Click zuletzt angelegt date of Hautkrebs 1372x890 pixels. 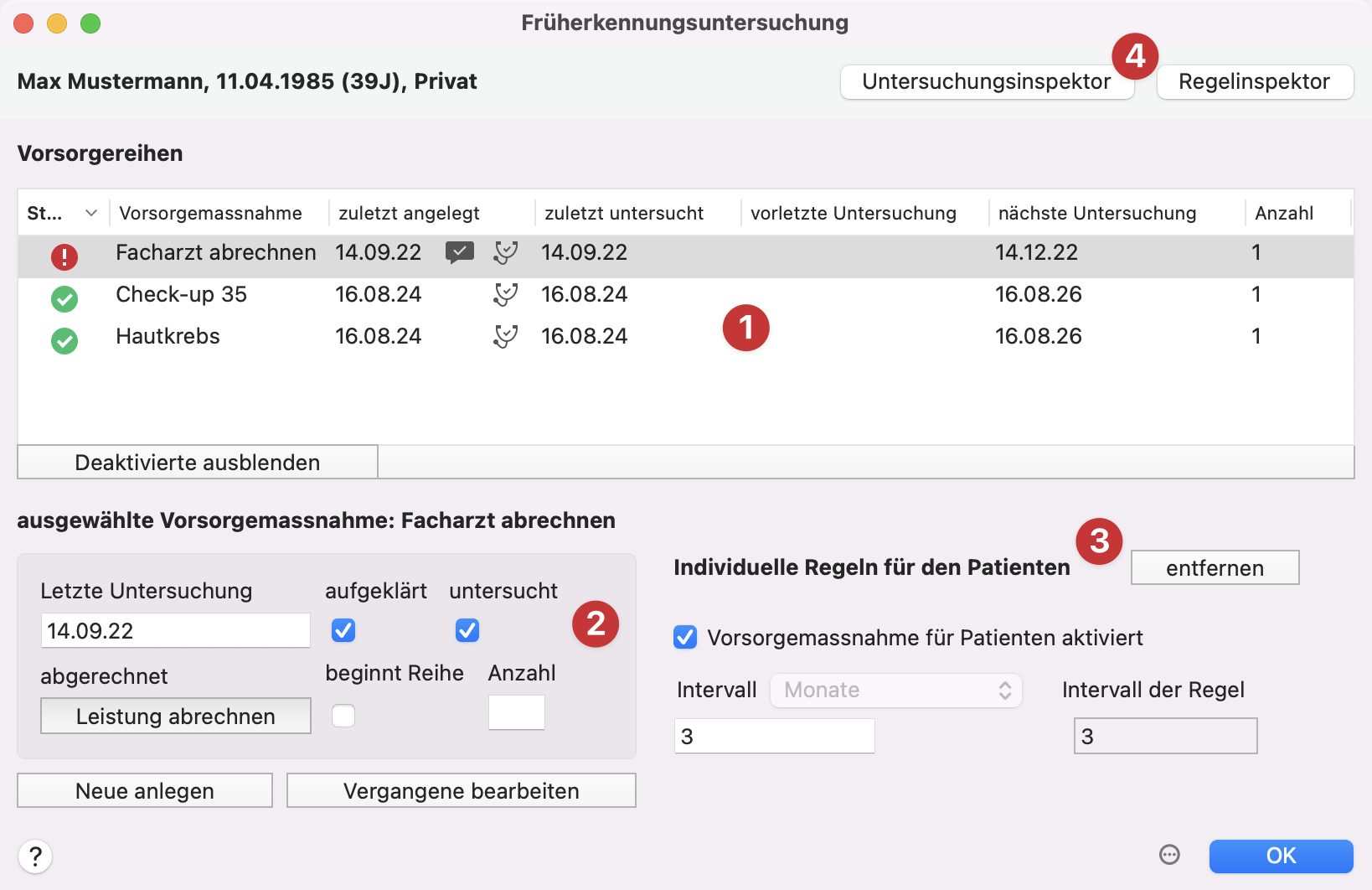tap(378, 336)
